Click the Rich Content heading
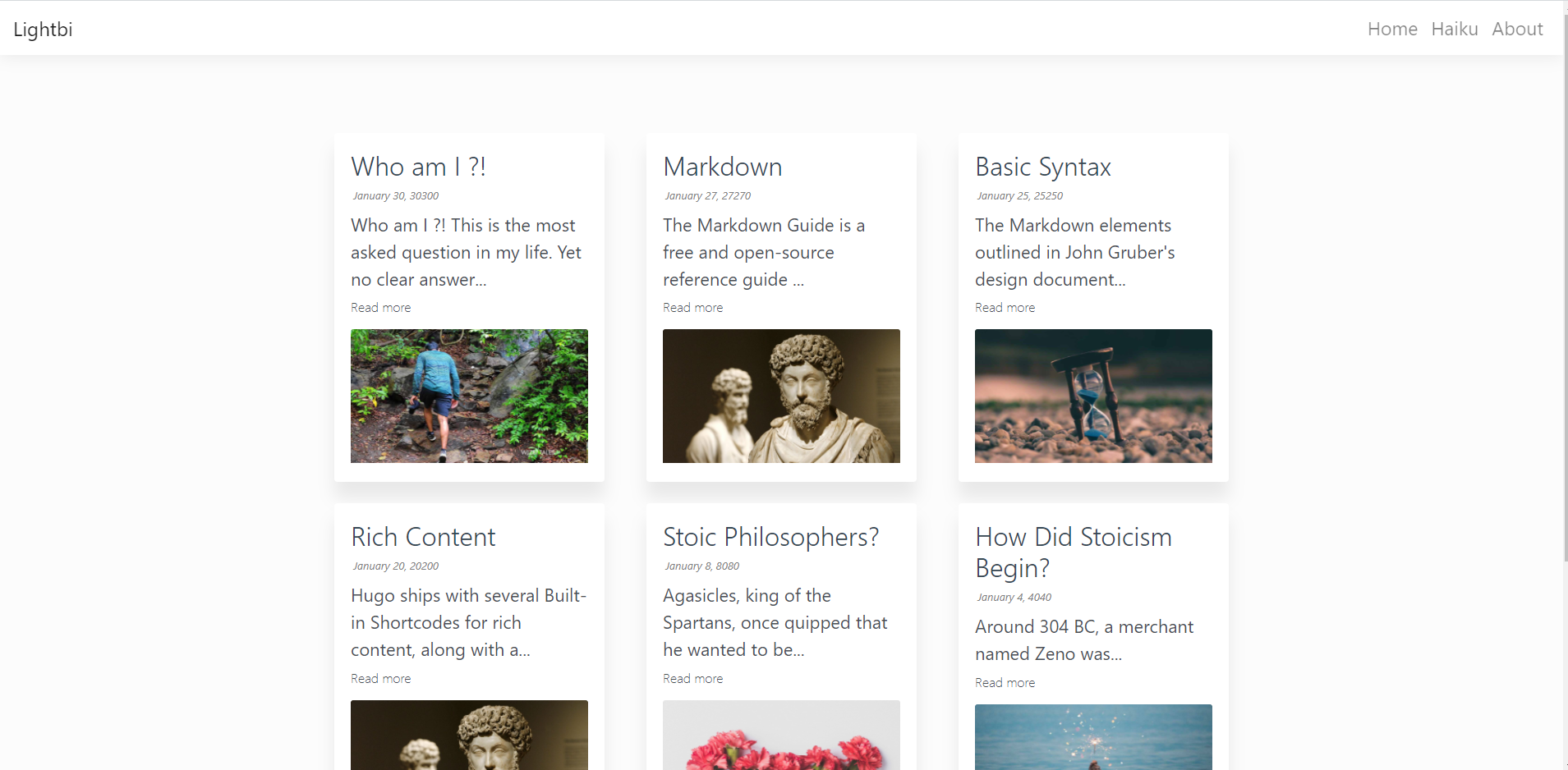Screen dimensions: 1568x770 (x=422, y=537)
